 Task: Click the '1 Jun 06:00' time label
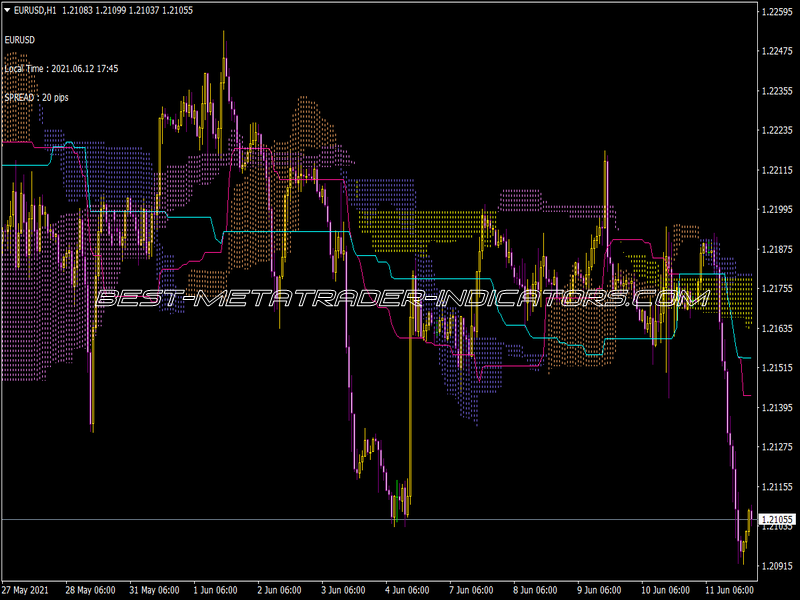pos(215,590)
